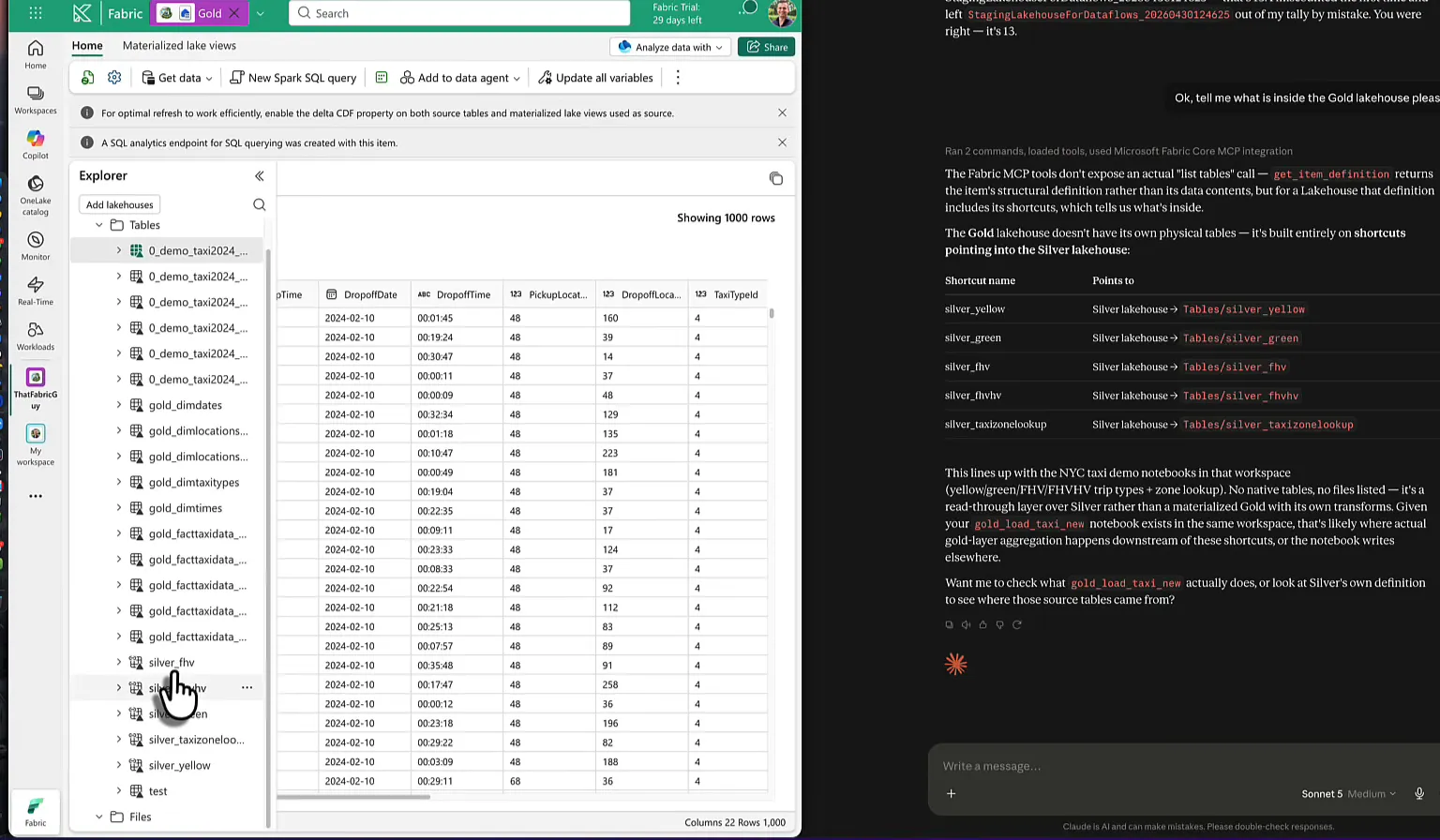
Task: Open the Fabric app launcher grid
Action: click(36, 13)
